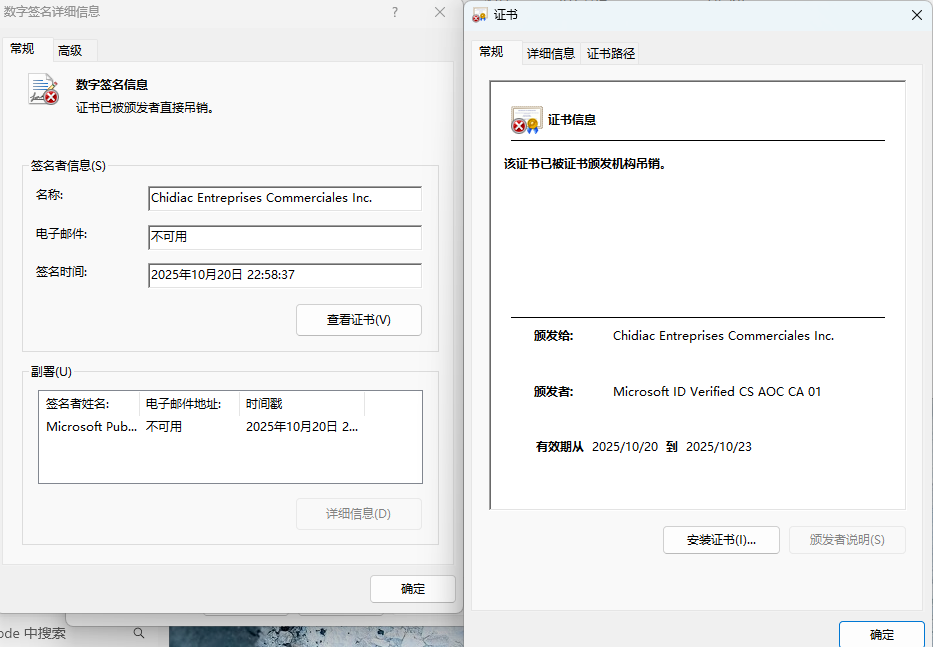Image resolution: width=933 pixels, height=647 pixels.
Task: Close the digital signature details dialog
Action: click(440, 12)
